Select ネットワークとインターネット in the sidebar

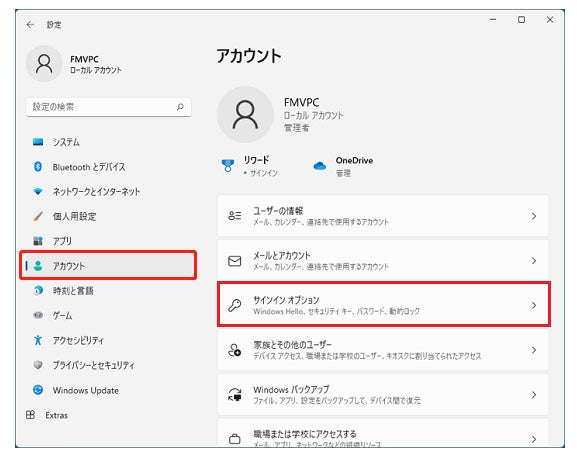pyautogui.click(x=108, y=192)
